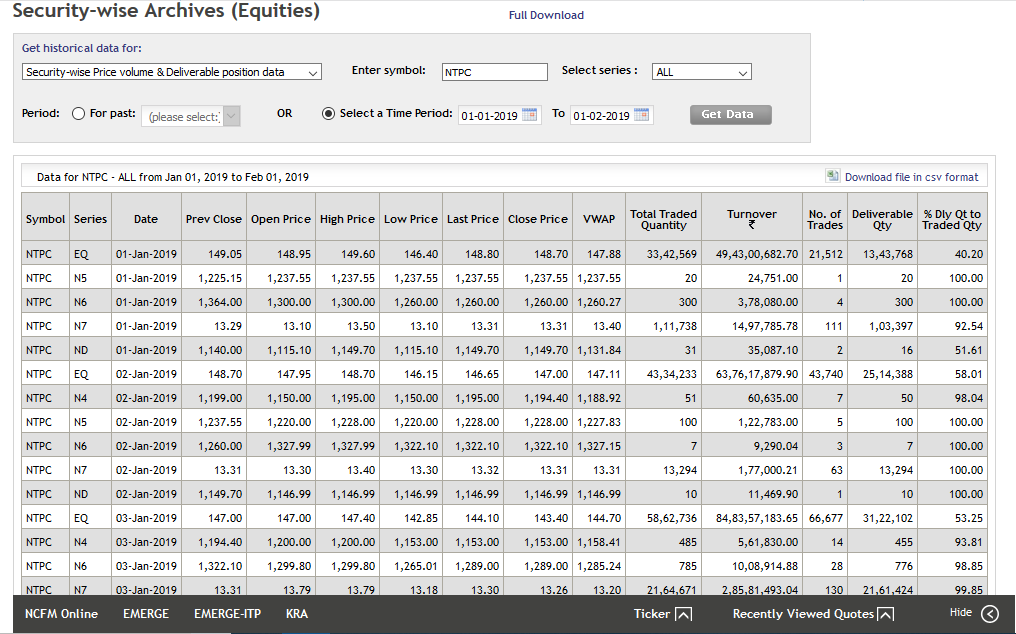Screen dimensions: 1016x634
Task: Click the Prev Close column header
Action: 214,219
